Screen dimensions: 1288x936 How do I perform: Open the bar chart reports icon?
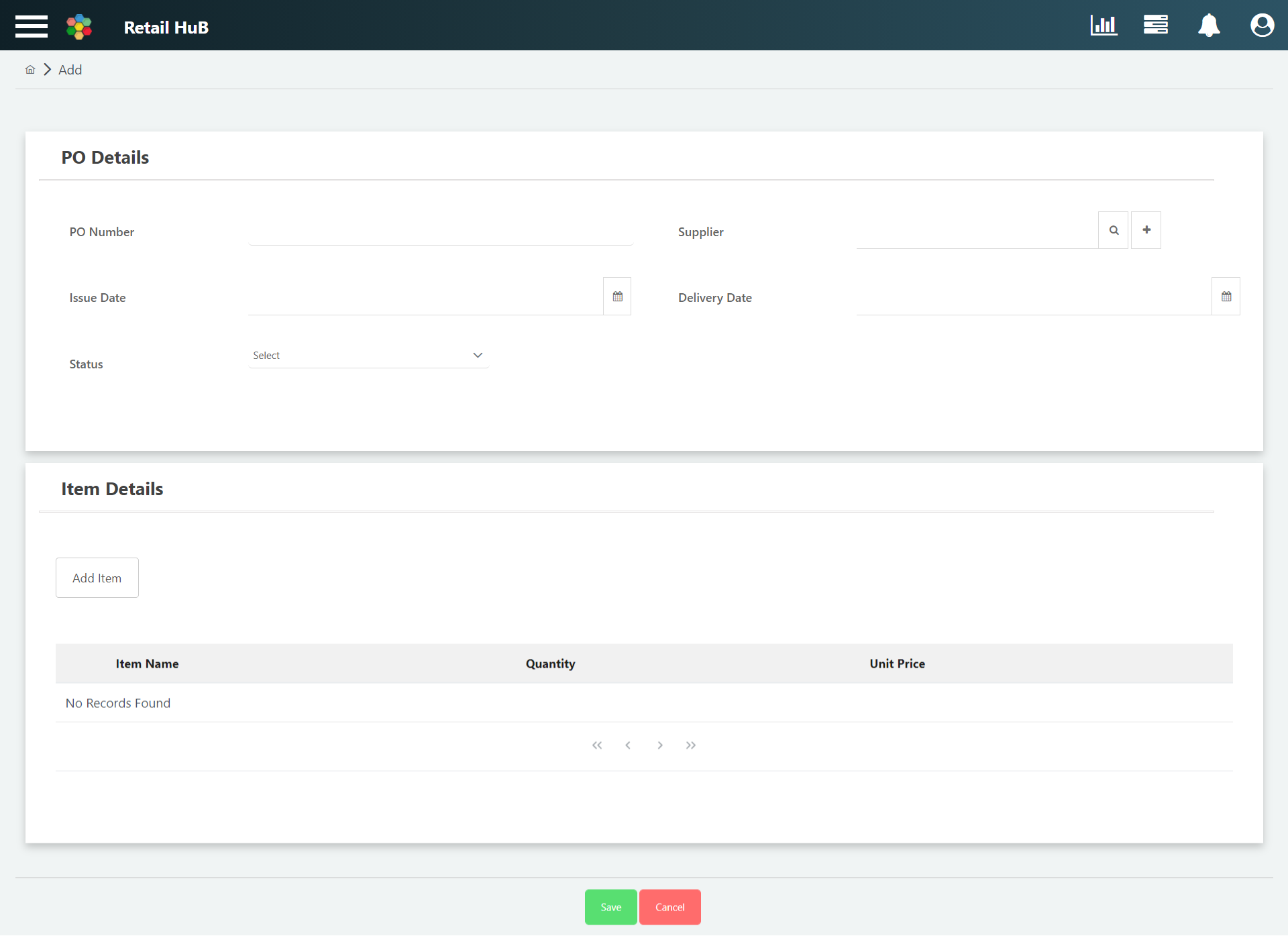pos(1104,25)
